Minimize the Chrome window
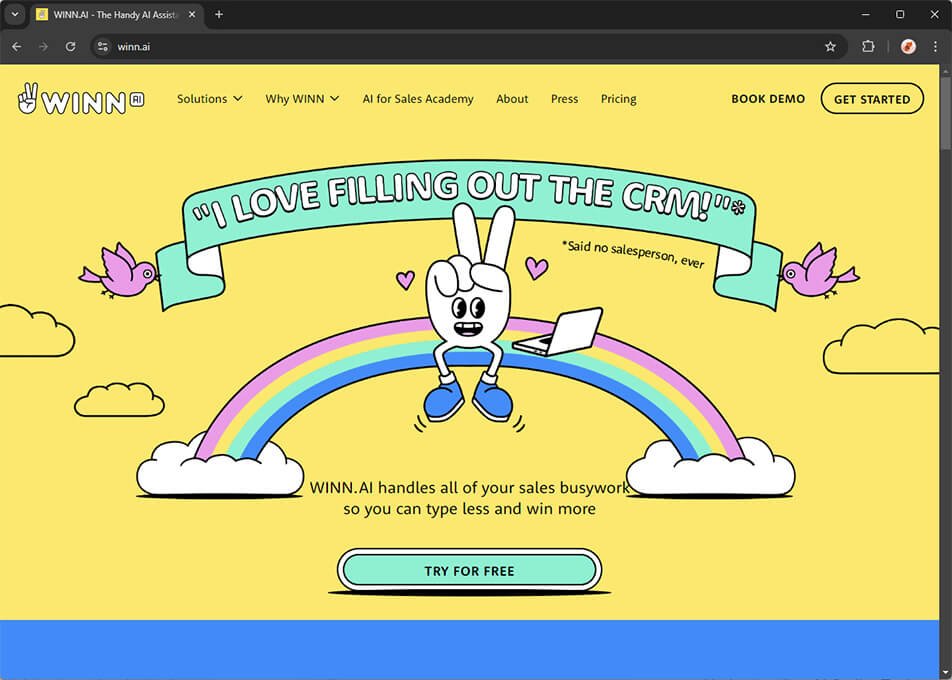This screenshot has height=680, width=952. coord(865,15)
